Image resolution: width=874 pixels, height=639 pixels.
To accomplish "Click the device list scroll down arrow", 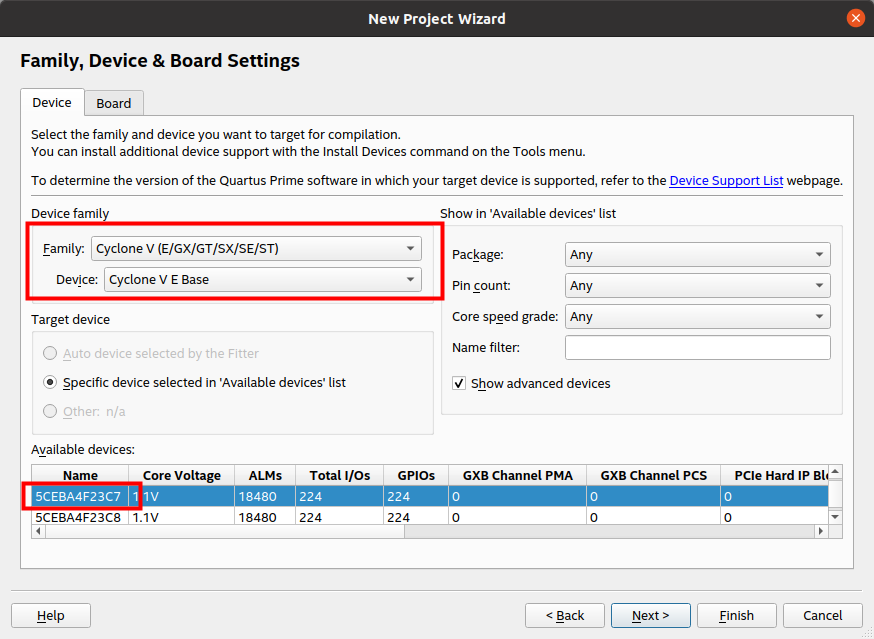I will tap(835, 517).
